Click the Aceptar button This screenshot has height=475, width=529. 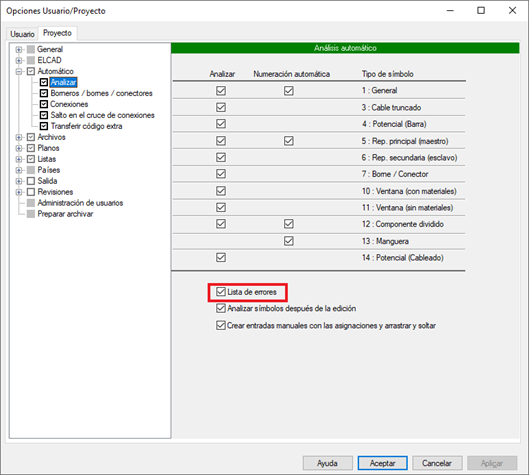(383, 463)
